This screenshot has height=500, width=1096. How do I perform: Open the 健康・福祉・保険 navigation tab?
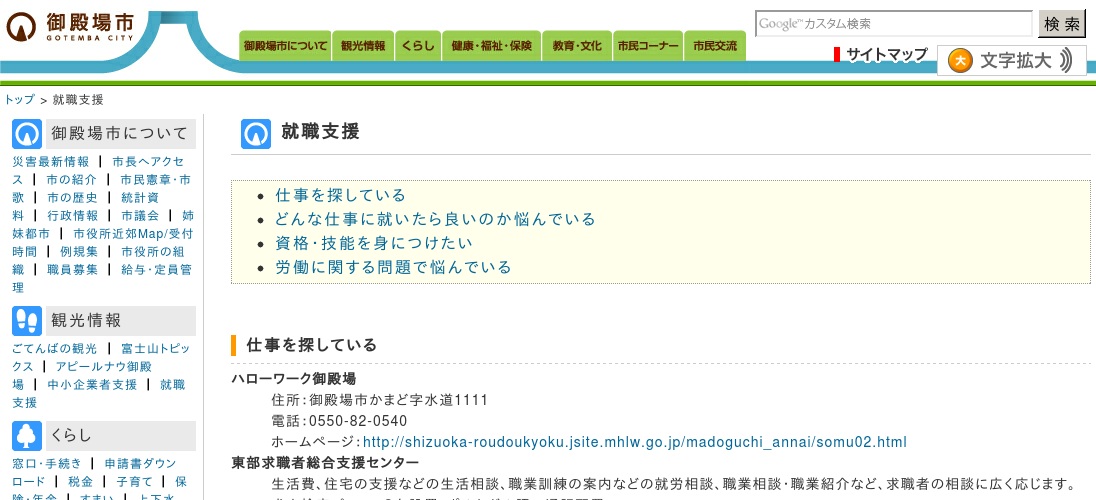coord(491,46)
